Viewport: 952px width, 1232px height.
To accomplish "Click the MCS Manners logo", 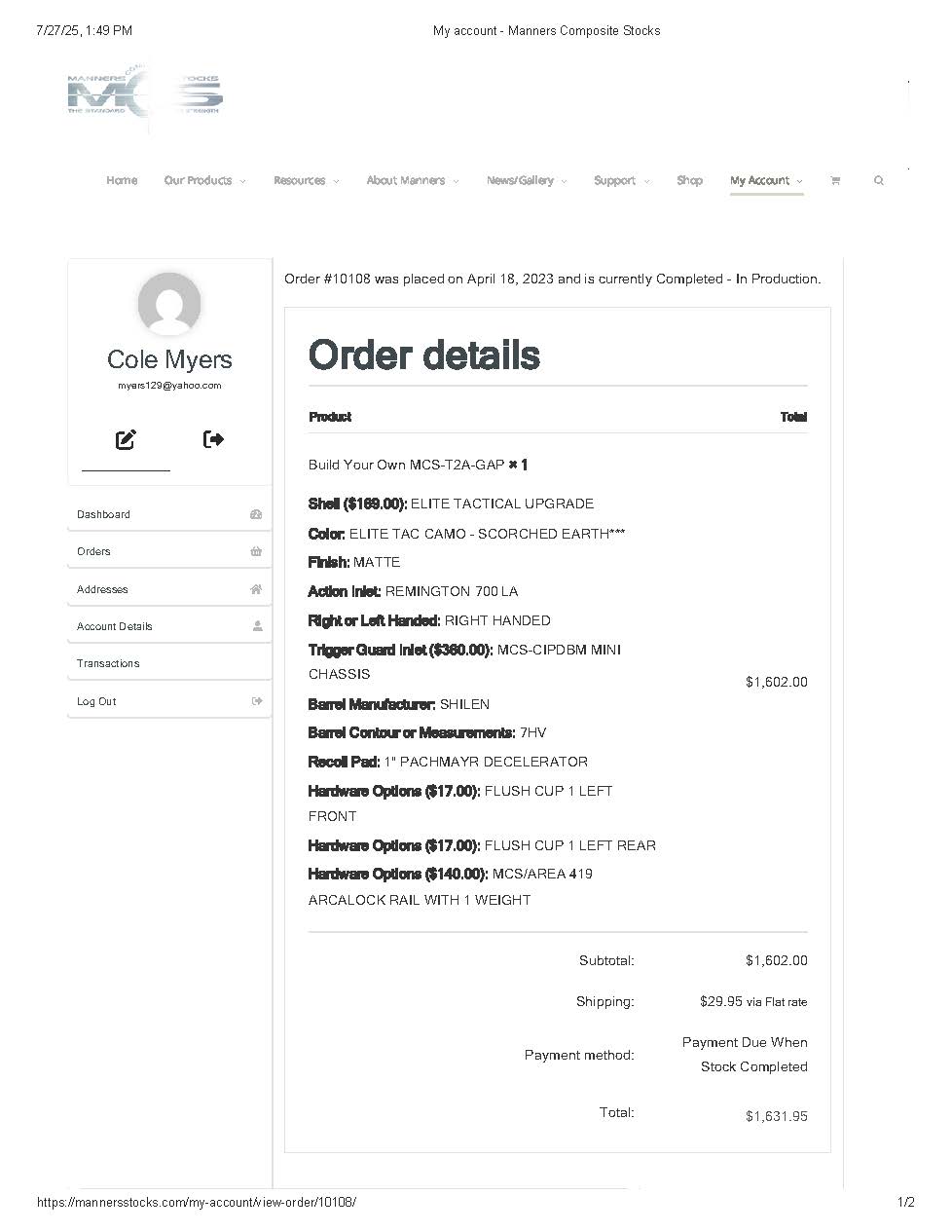I will [x=145, y=95].
